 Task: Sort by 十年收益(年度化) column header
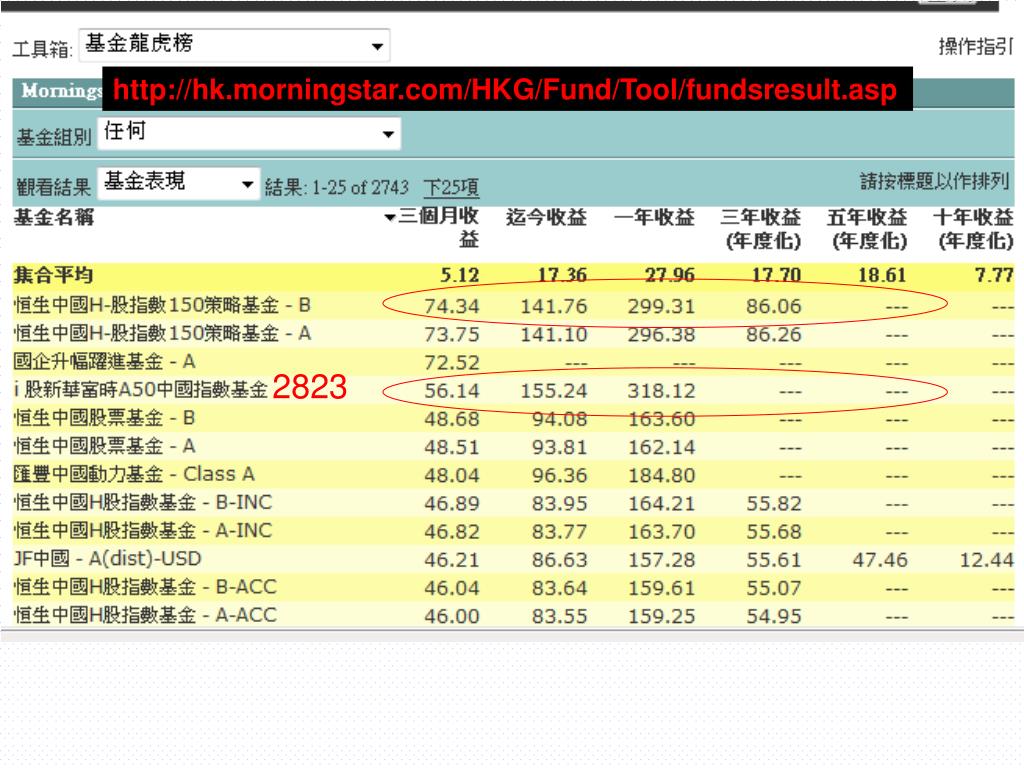974,229
